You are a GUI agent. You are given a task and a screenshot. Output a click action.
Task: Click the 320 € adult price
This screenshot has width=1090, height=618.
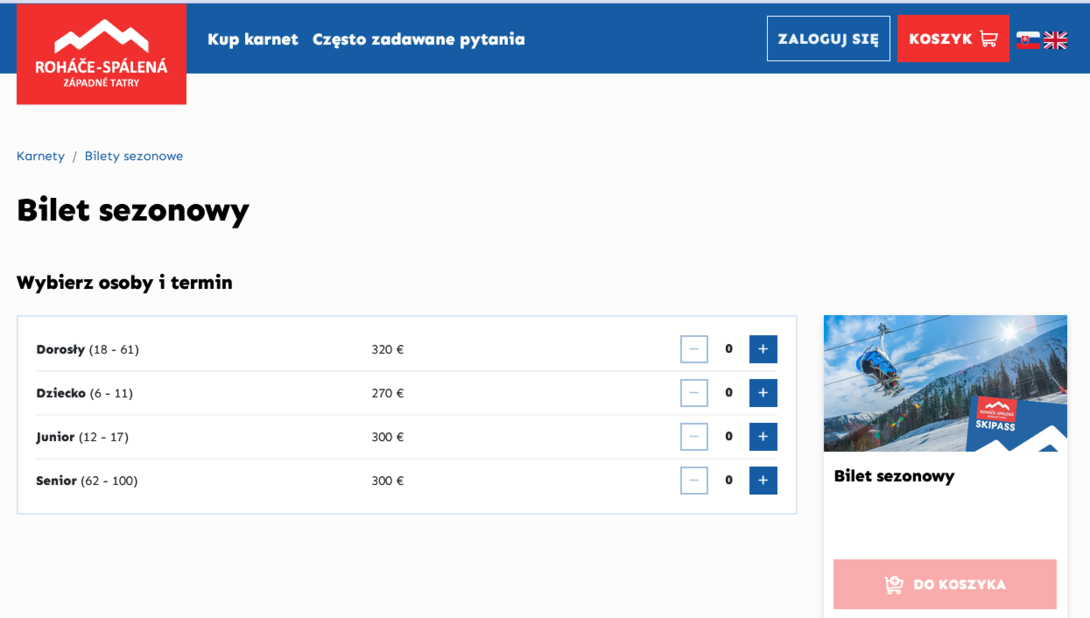click(387, 349)
